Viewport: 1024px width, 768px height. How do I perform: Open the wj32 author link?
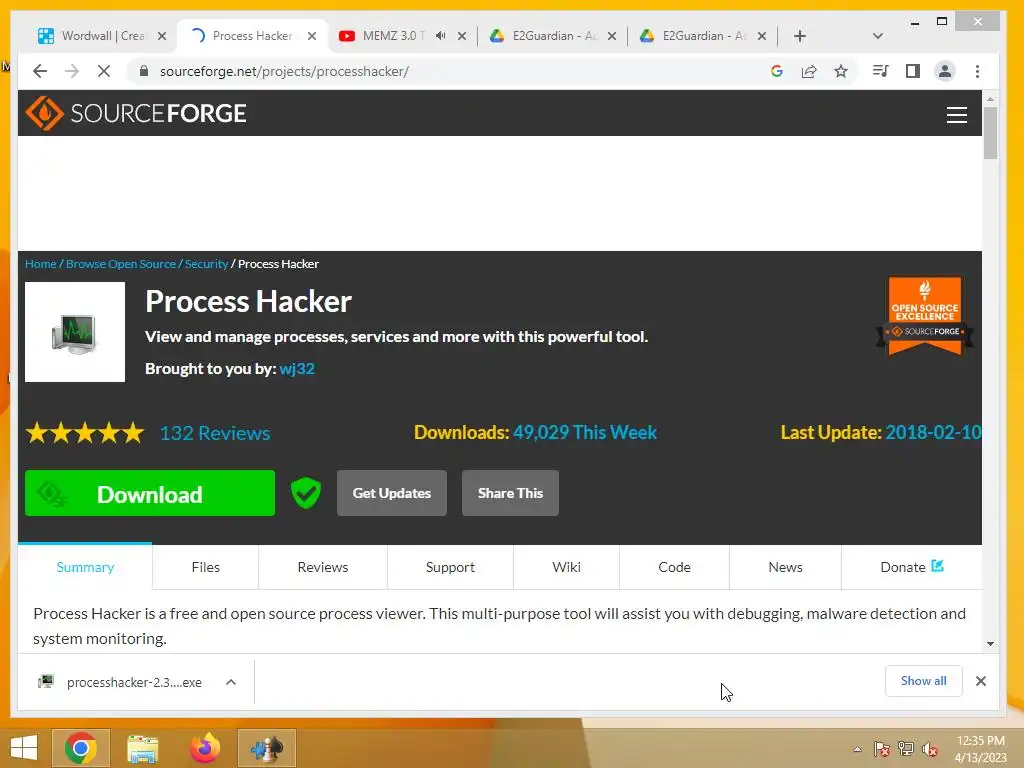coord(297,368)
